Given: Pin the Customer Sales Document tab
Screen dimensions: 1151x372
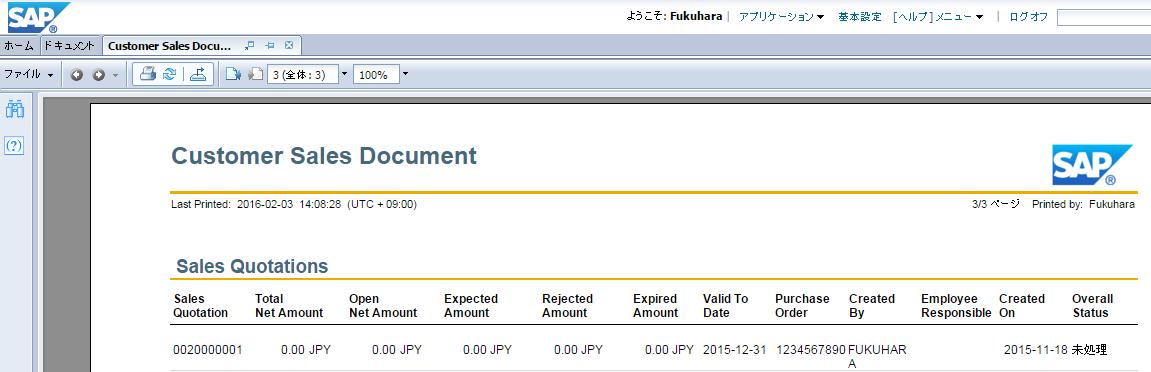Looking at the screenshot, I should pyautogui.click(x=269, y=45).
